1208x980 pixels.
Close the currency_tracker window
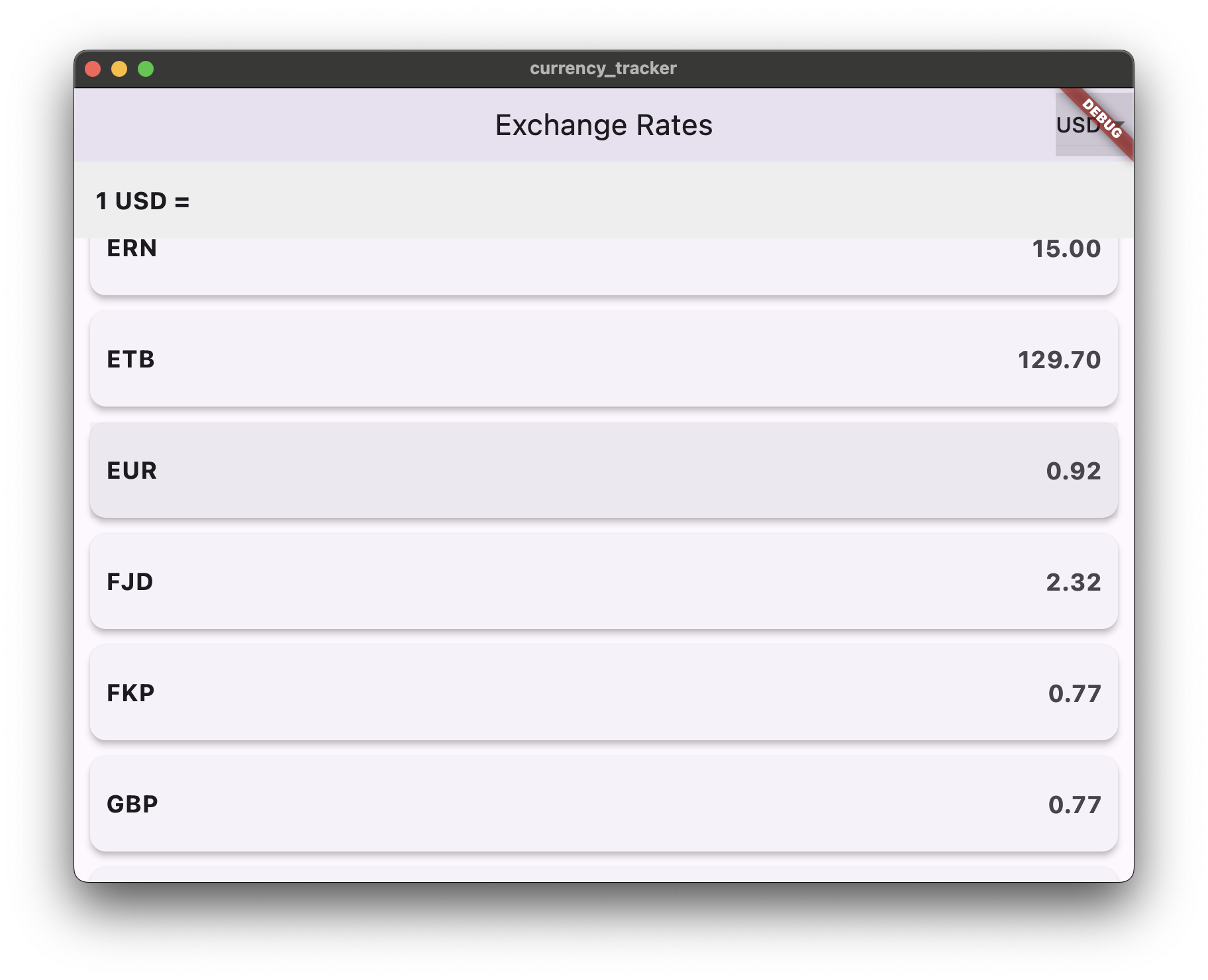(93, 69)
